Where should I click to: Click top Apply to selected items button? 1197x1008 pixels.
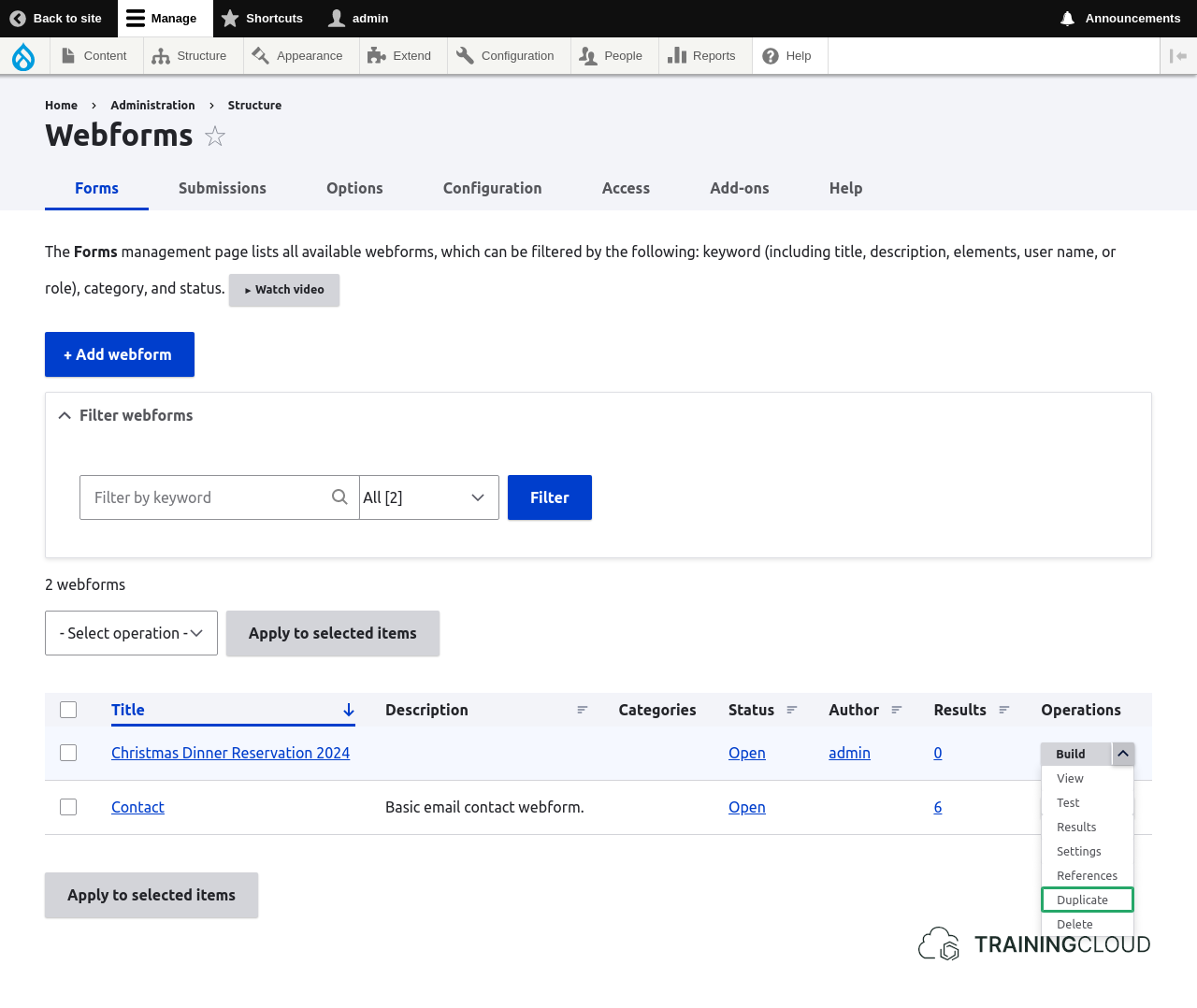pos(333,633)
